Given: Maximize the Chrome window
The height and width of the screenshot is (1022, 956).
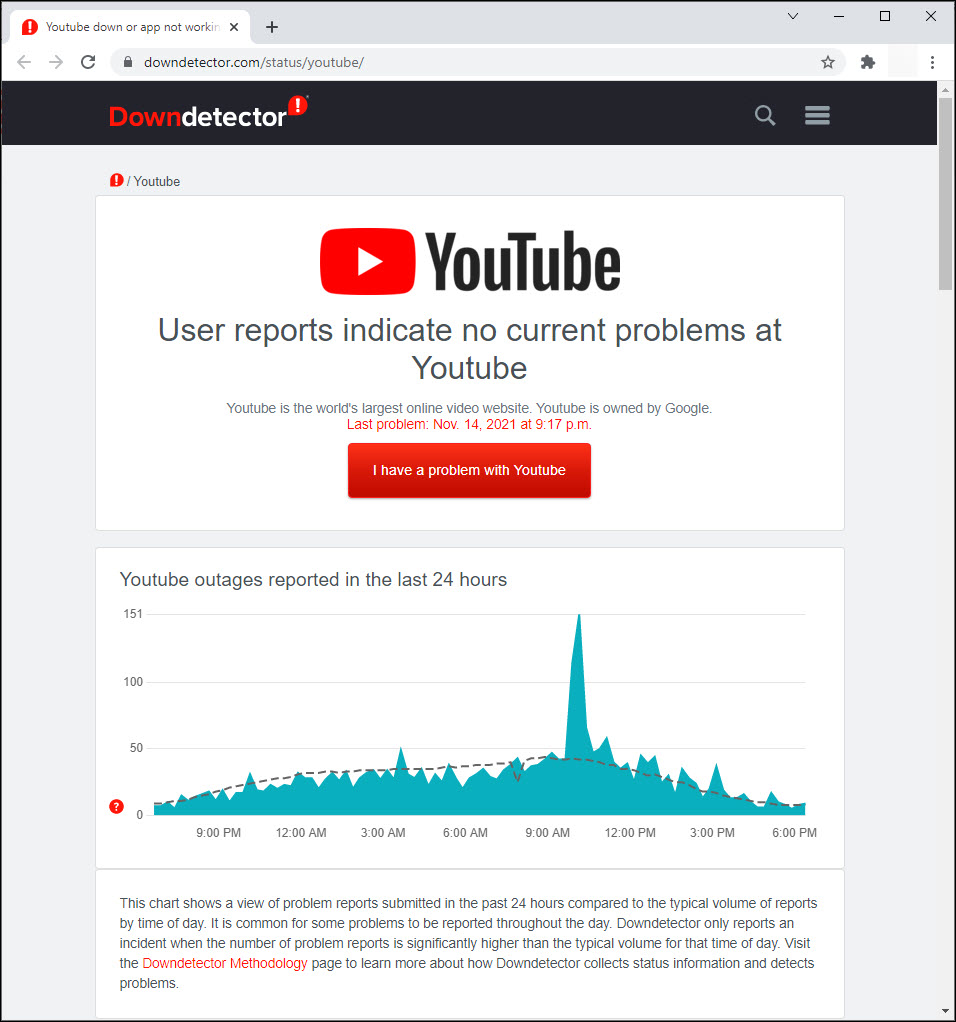Looking at the screenshot, I should point(884,16).
